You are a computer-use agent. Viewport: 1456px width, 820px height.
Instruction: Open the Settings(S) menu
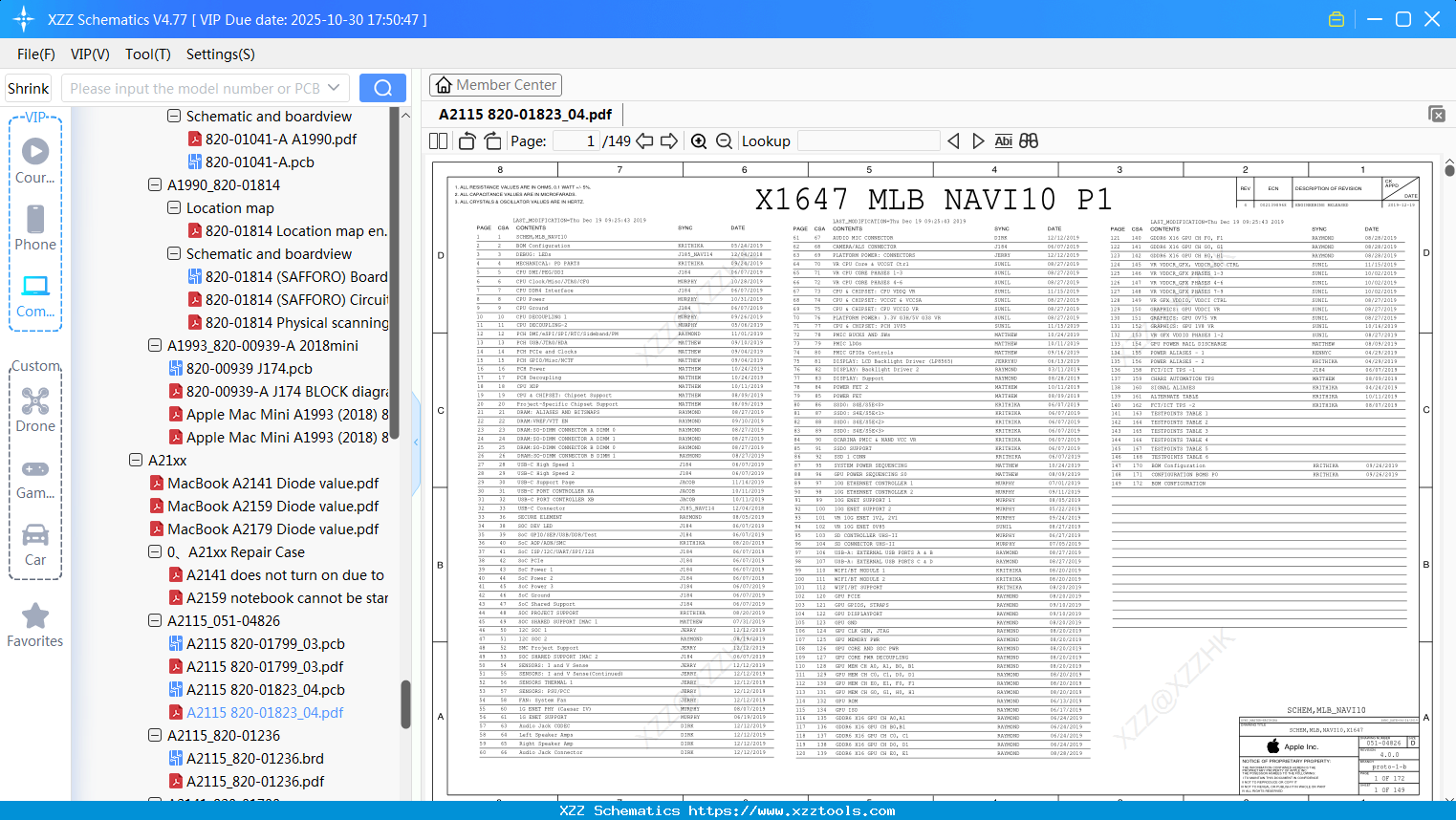[x=221, y=54]
